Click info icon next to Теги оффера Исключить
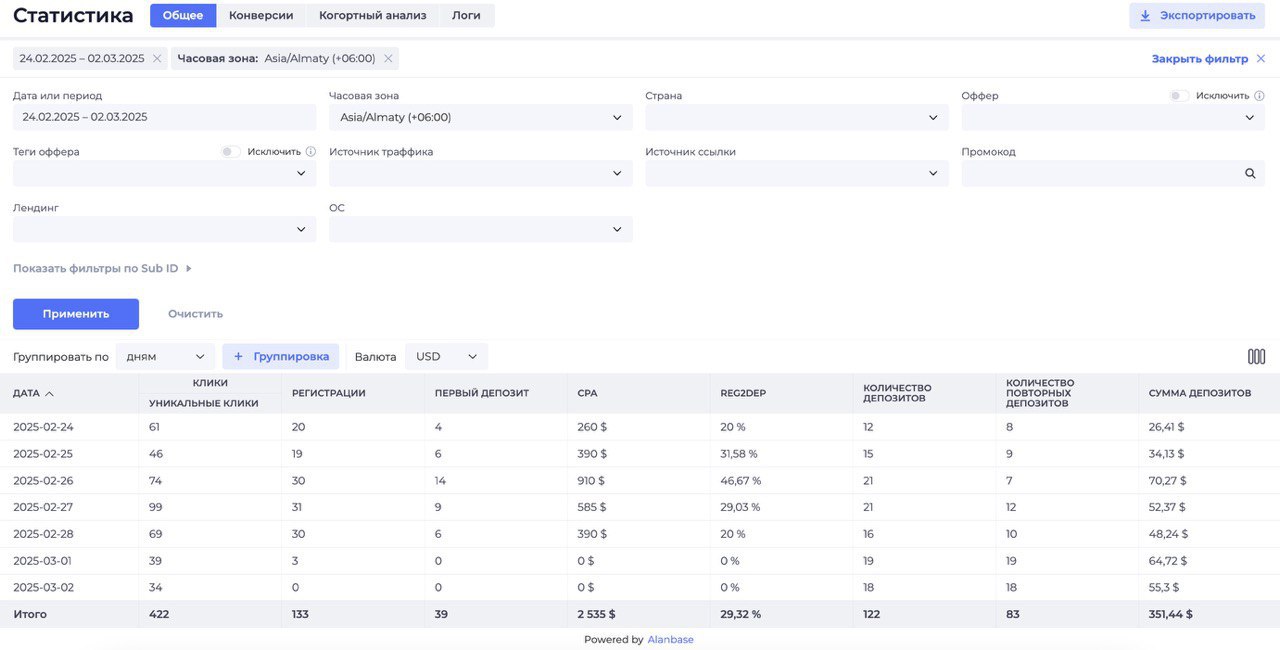 311,152
